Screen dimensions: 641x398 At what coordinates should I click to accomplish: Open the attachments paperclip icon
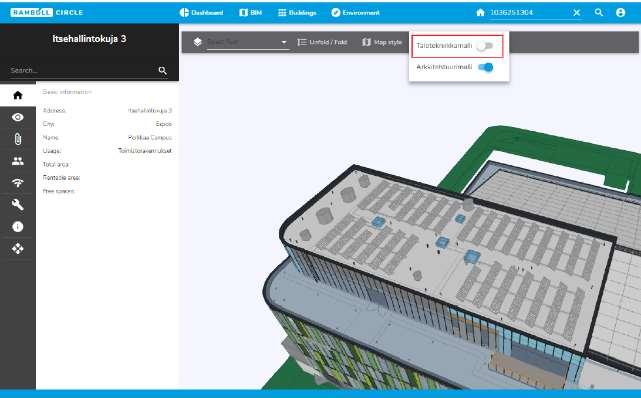click(18, 139)
